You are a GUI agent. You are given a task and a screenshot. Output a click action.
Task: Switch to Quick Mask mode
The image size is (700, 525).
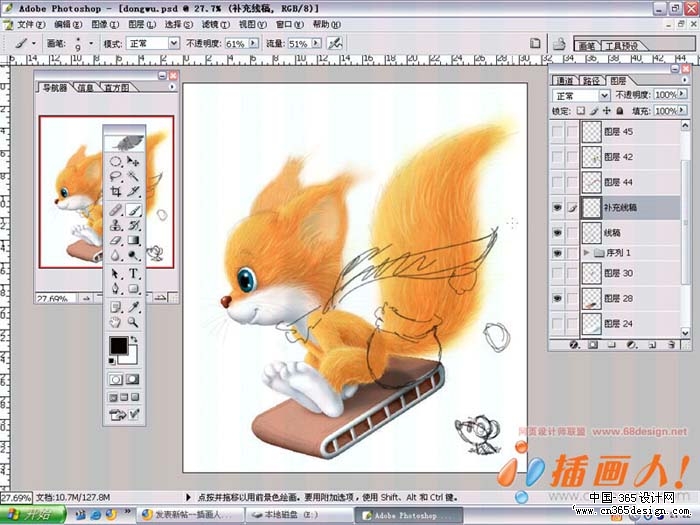[133, 379]
